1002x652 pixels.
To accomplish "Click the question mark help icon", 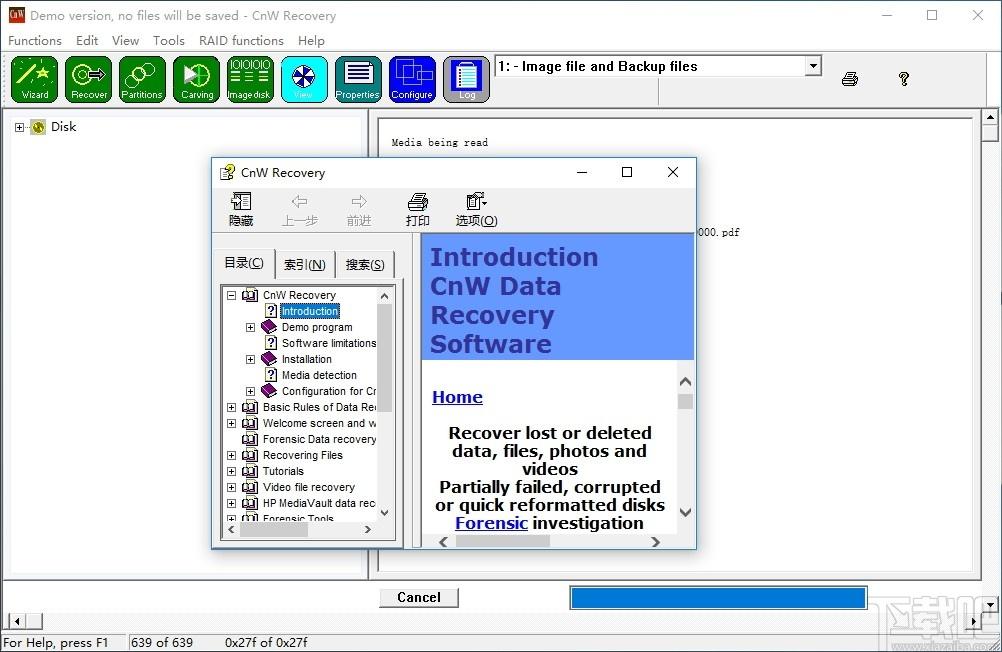I will [903, 79].
